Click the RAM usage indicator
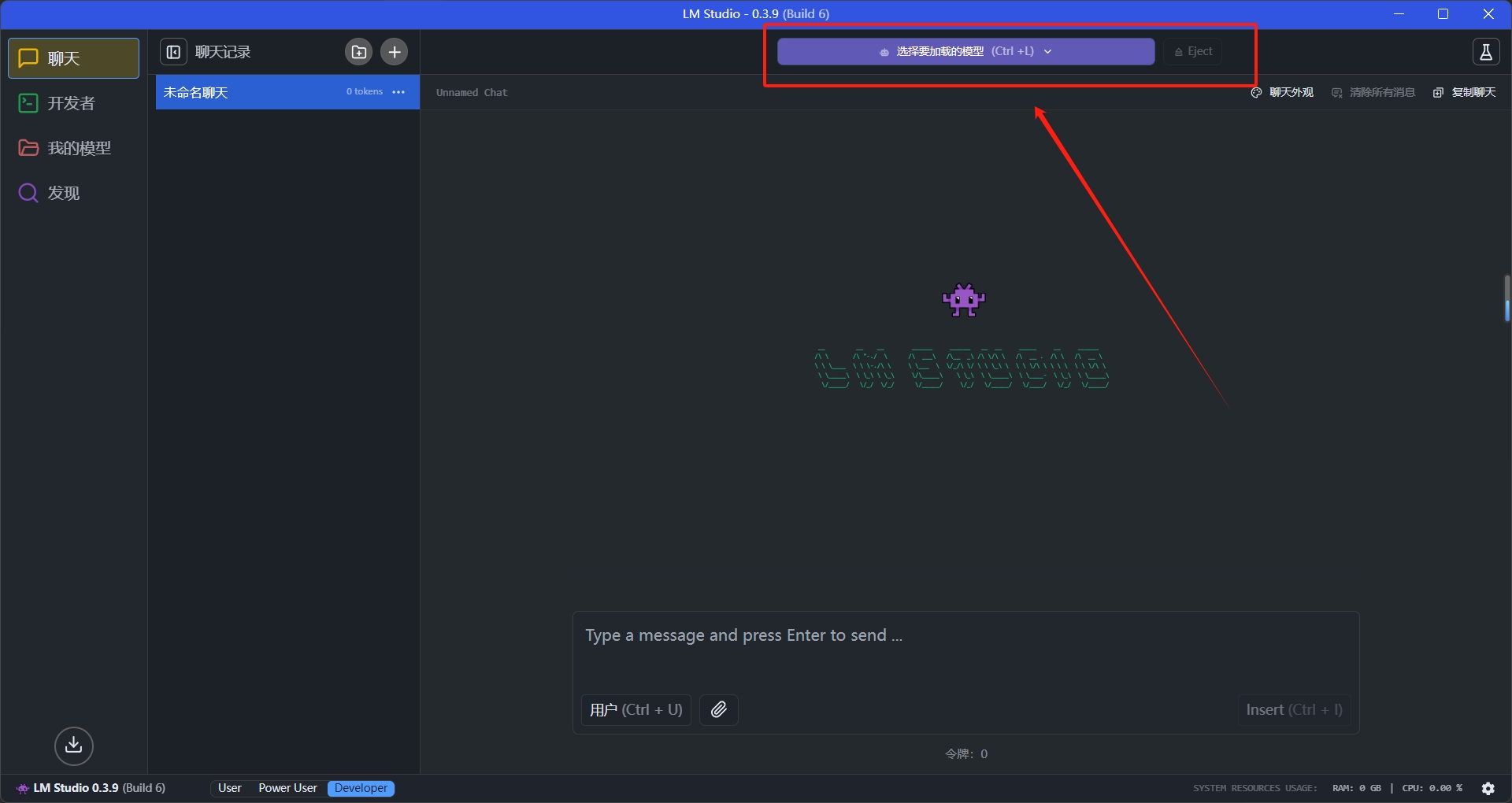1512x803 pixels. 1356,788
